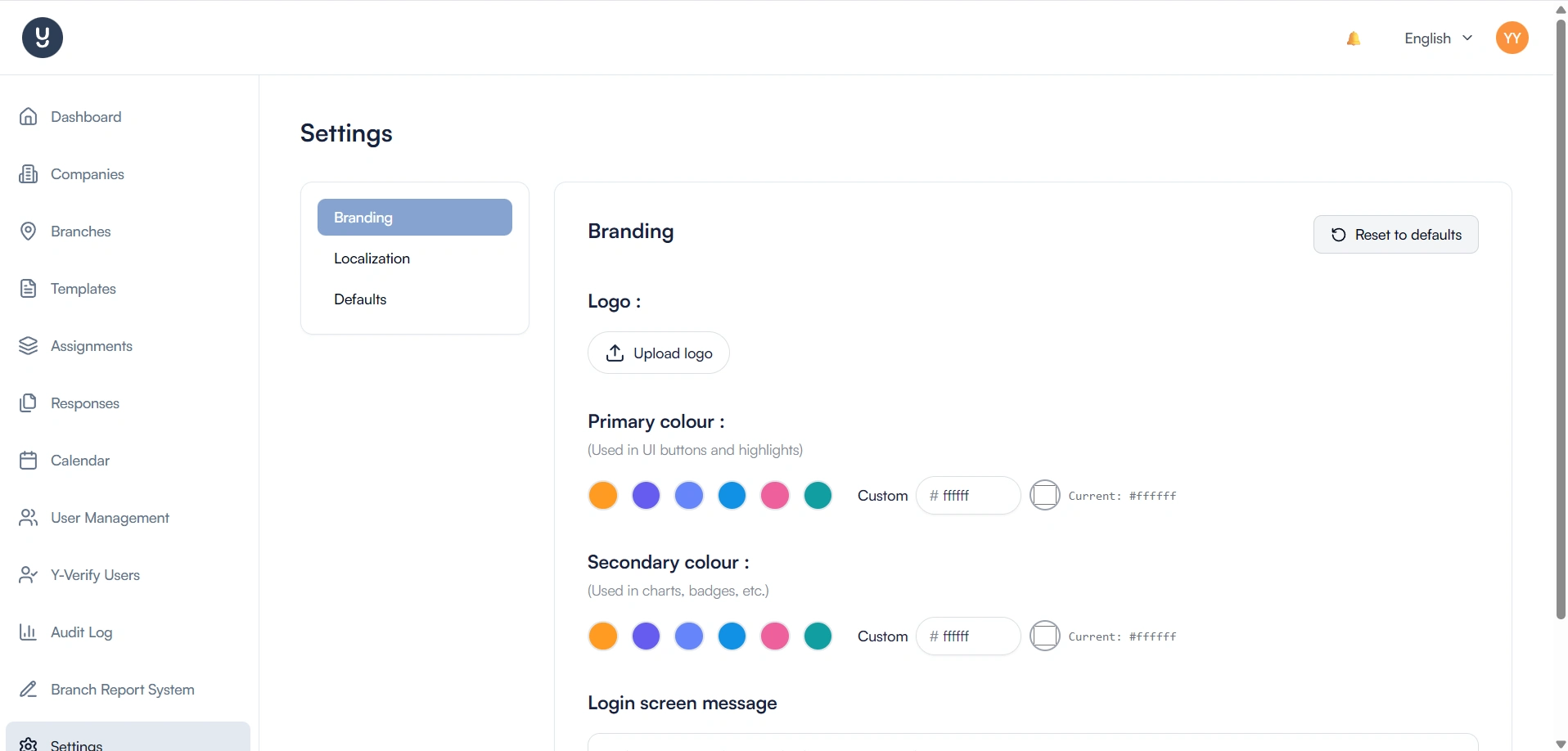Switch to the Localization tab

372,259
